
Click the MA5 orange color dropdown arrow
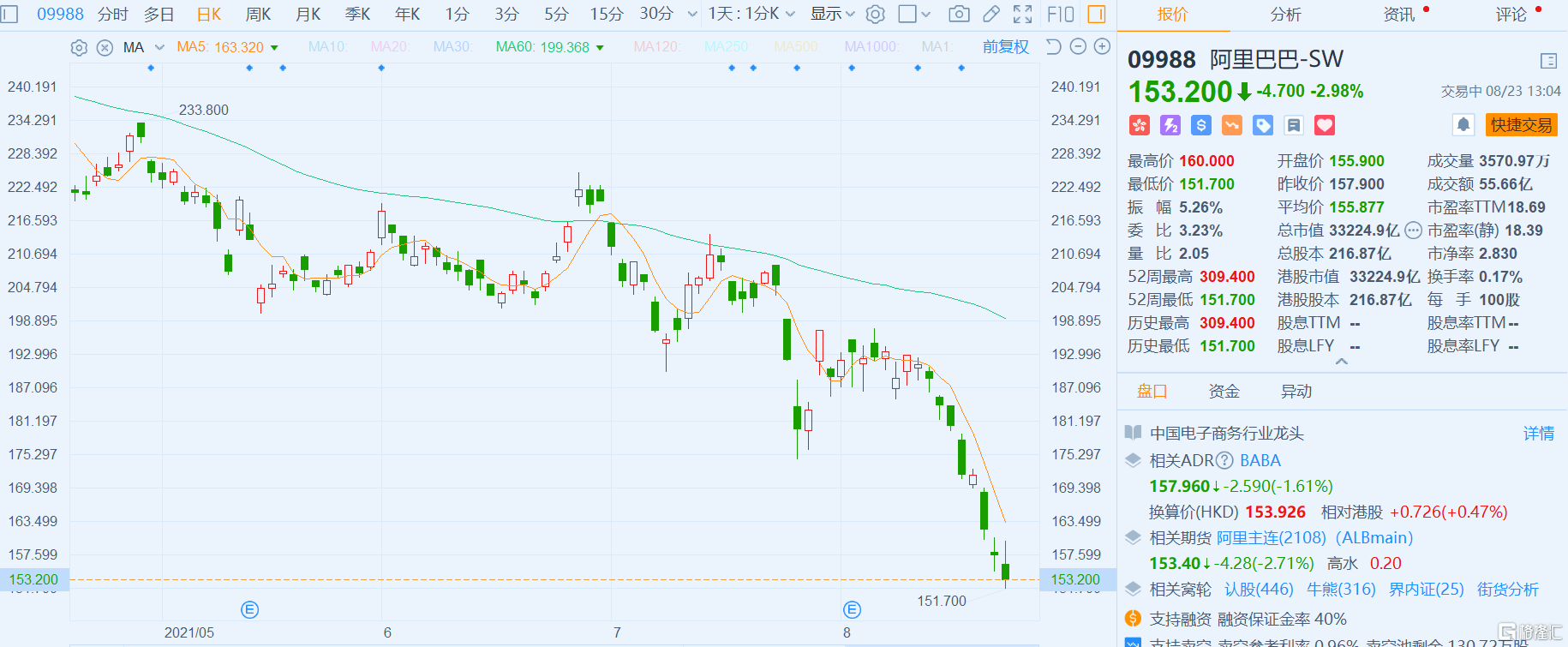pyautogui.click(x=274, y=48)
